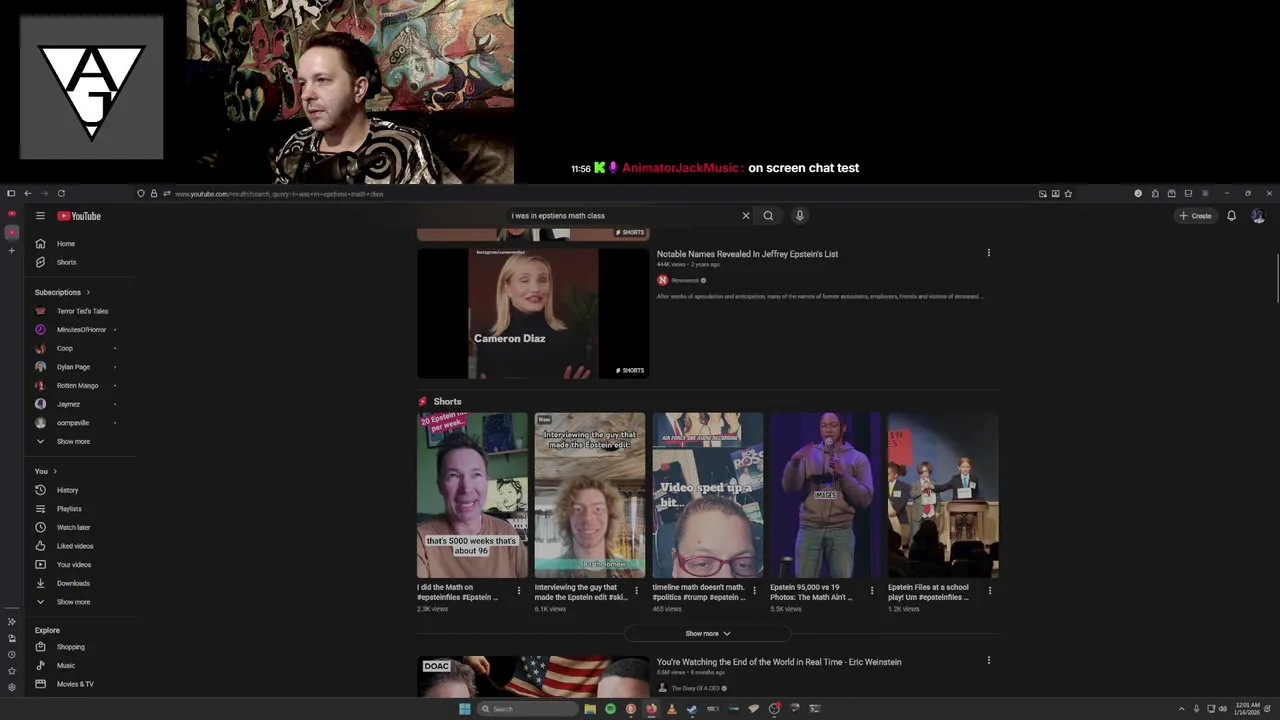Bookmark page with star icon
Image resolution: width=1280 pixels, height=720 pixels.
1068,193
